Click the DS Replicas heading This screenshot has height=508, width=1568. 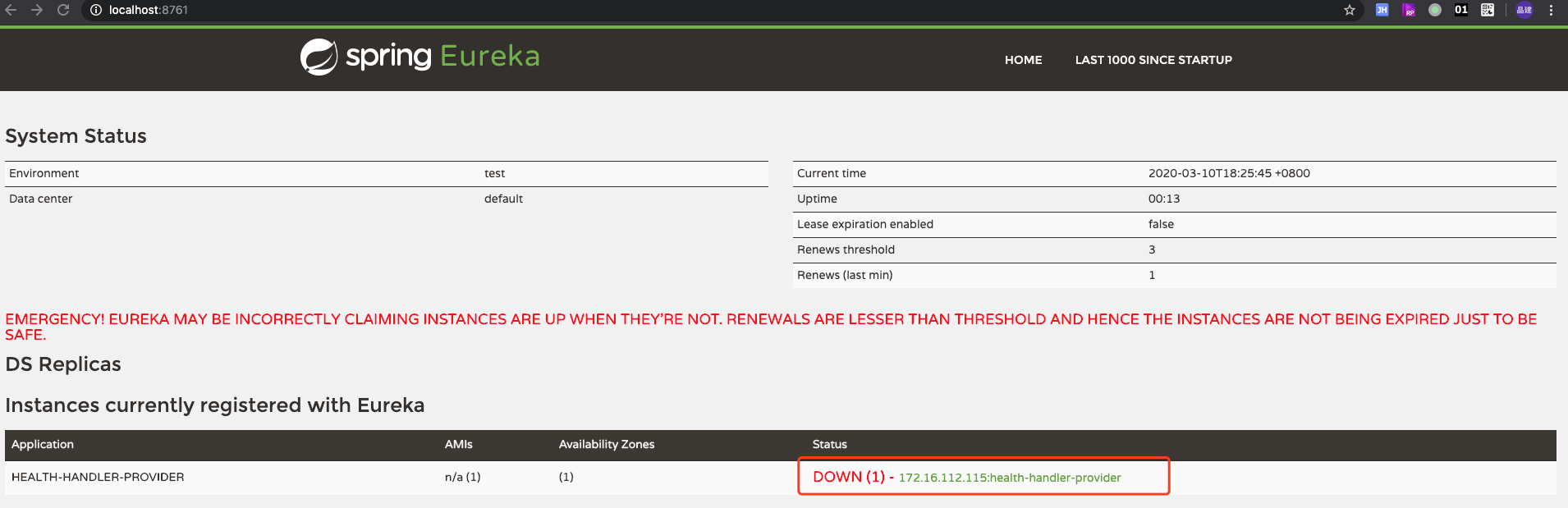pyautogui.click(x=63, y=364)
